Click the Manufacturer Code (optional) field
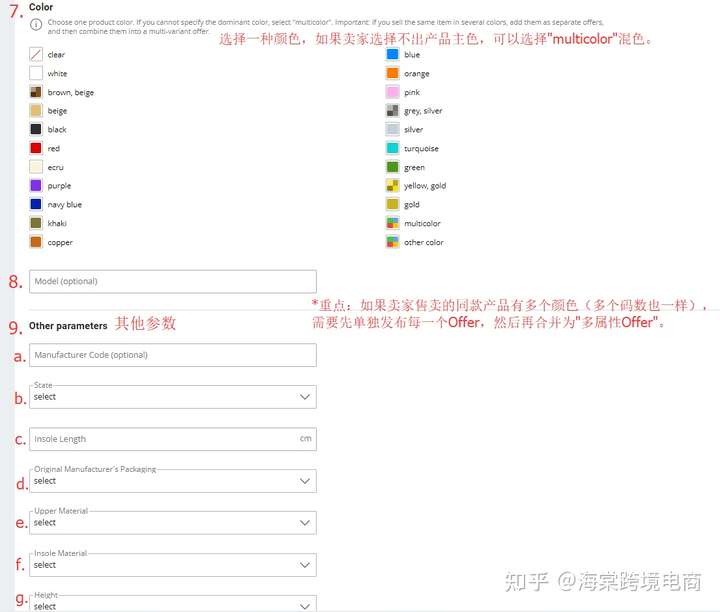Screen dimensions: 720x612 tap(173, 355)
